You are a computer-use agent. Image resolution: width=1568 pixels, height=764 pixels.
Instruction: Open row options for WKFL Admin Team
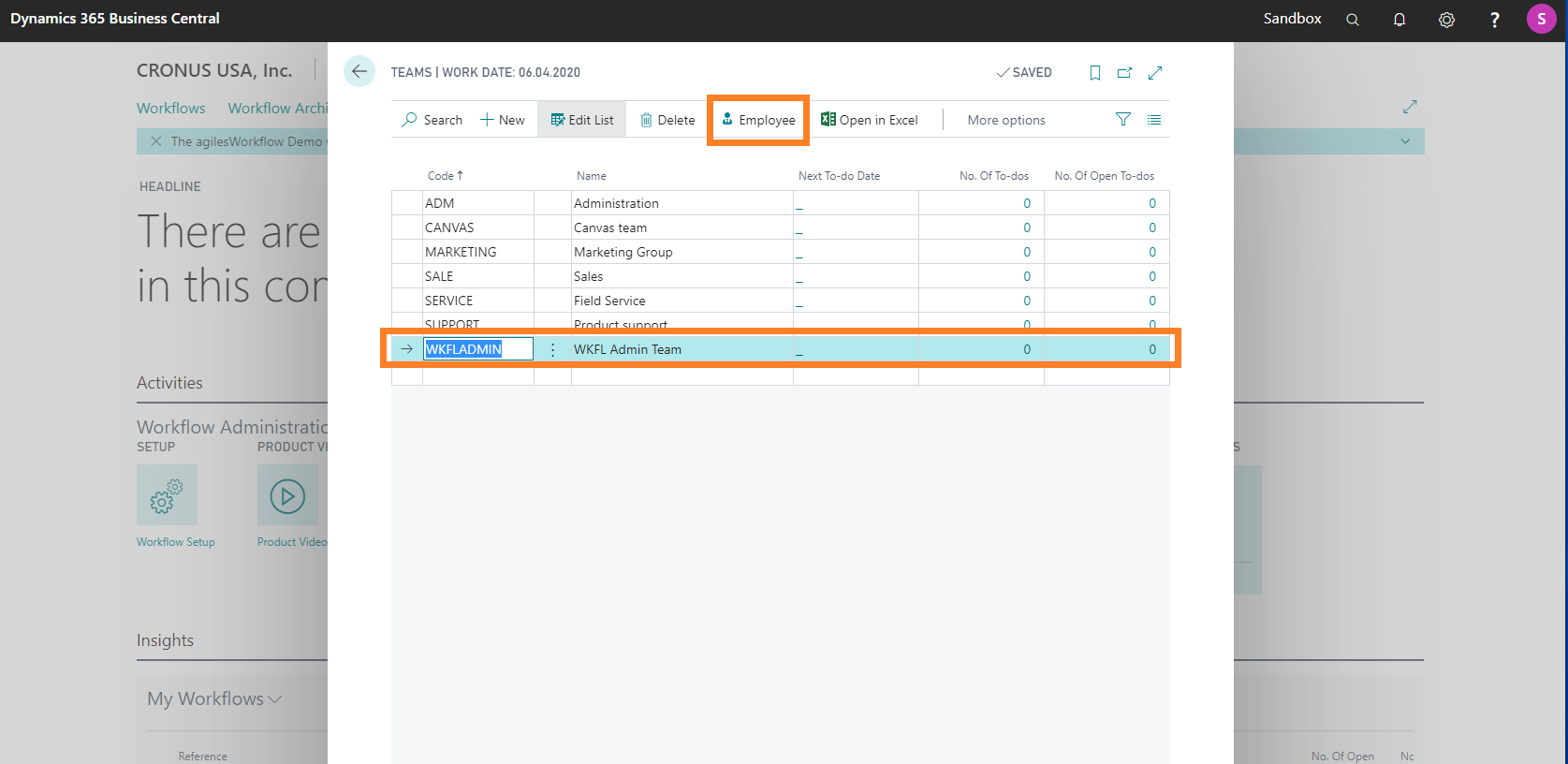552,349
